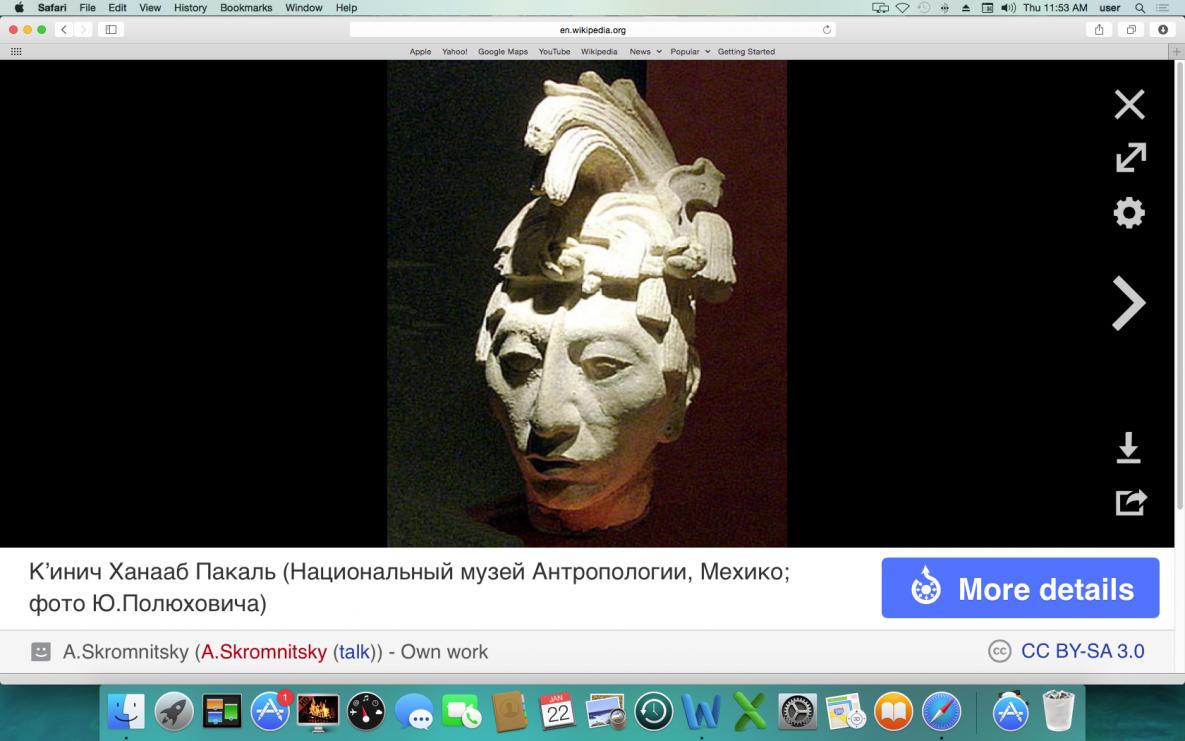Open the user account menu
Viewport: 1185px width, 741px height.
tap(1109, 8)
